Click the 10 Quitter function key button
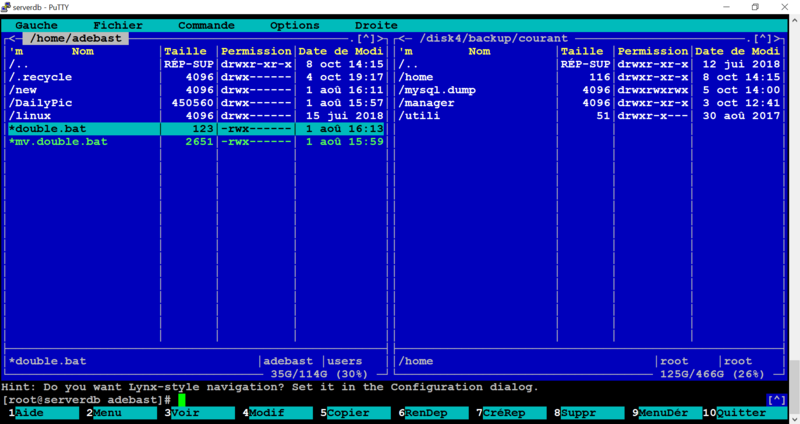Screen dimensions: 800x424 745,413
